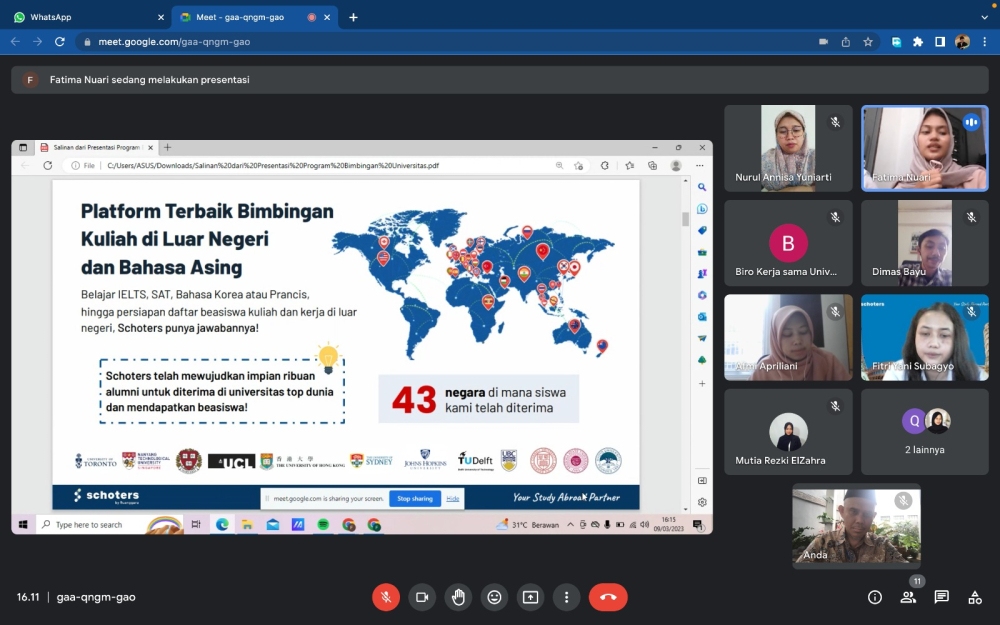The height and width of the screenshot is (625, 1000).
Task: Open Spotify from the shared taskbar
Action: pyautogui.click(x=323, y=524)
